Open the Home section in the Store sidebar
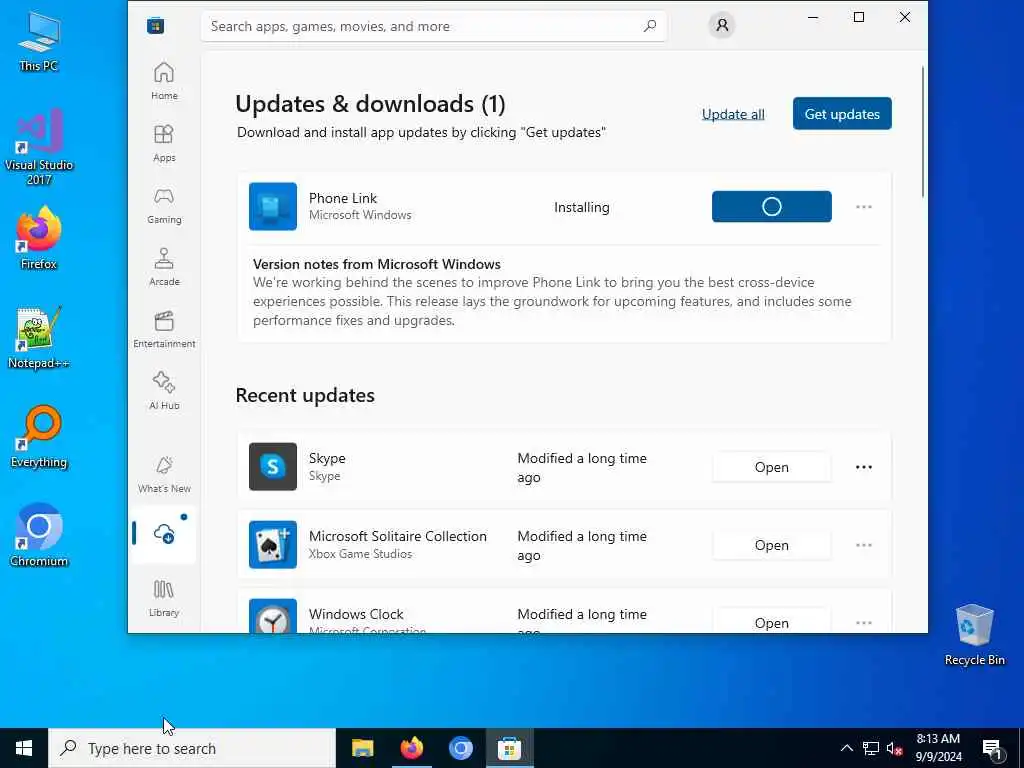Screen dimensions: 1024x768 [164, 81]
